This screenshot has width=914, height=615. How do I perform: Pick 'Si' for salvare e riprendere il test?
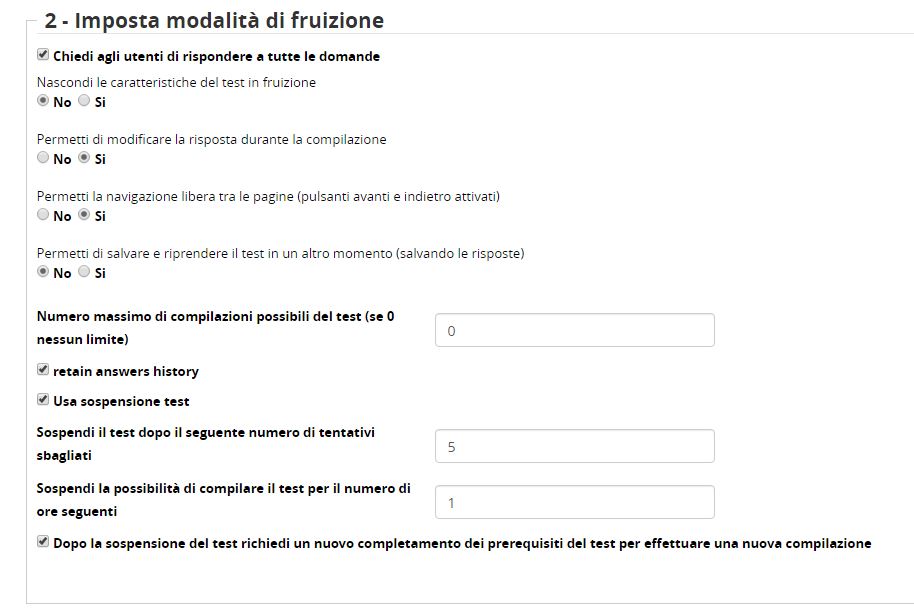click(84, 272)
